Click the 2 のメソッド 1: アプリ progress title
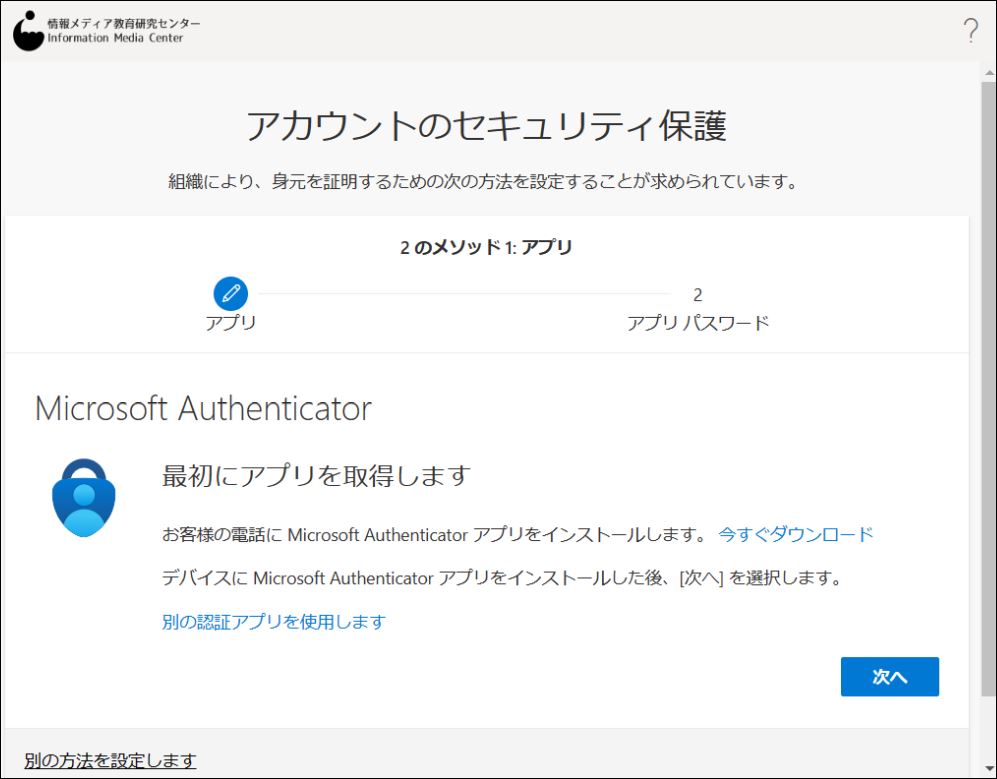The image size is (997, 779). point(486,247)
